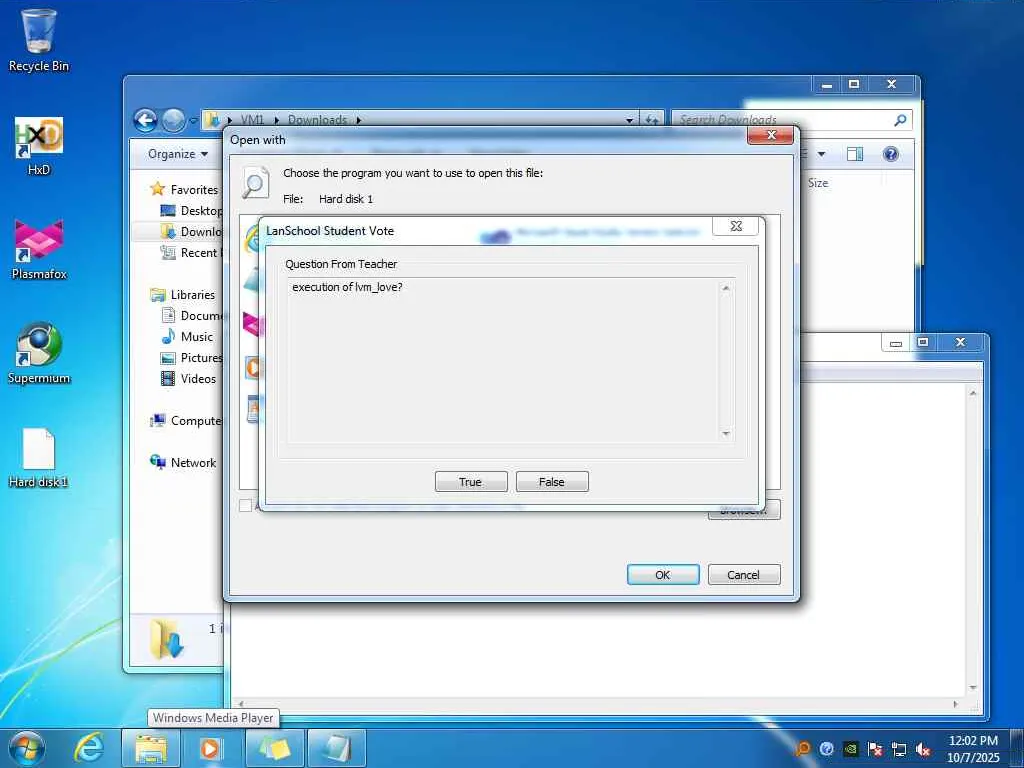1024x768 pixels.
Task: Click the notepad-style taskbar button
Action: (337, 748)
